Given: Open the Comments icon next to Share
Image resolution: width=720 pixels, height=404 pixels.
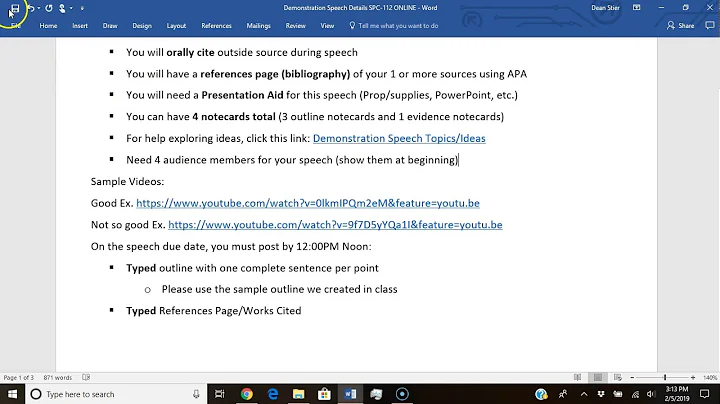Looking at the screenshot, I should tap(709, 26).
